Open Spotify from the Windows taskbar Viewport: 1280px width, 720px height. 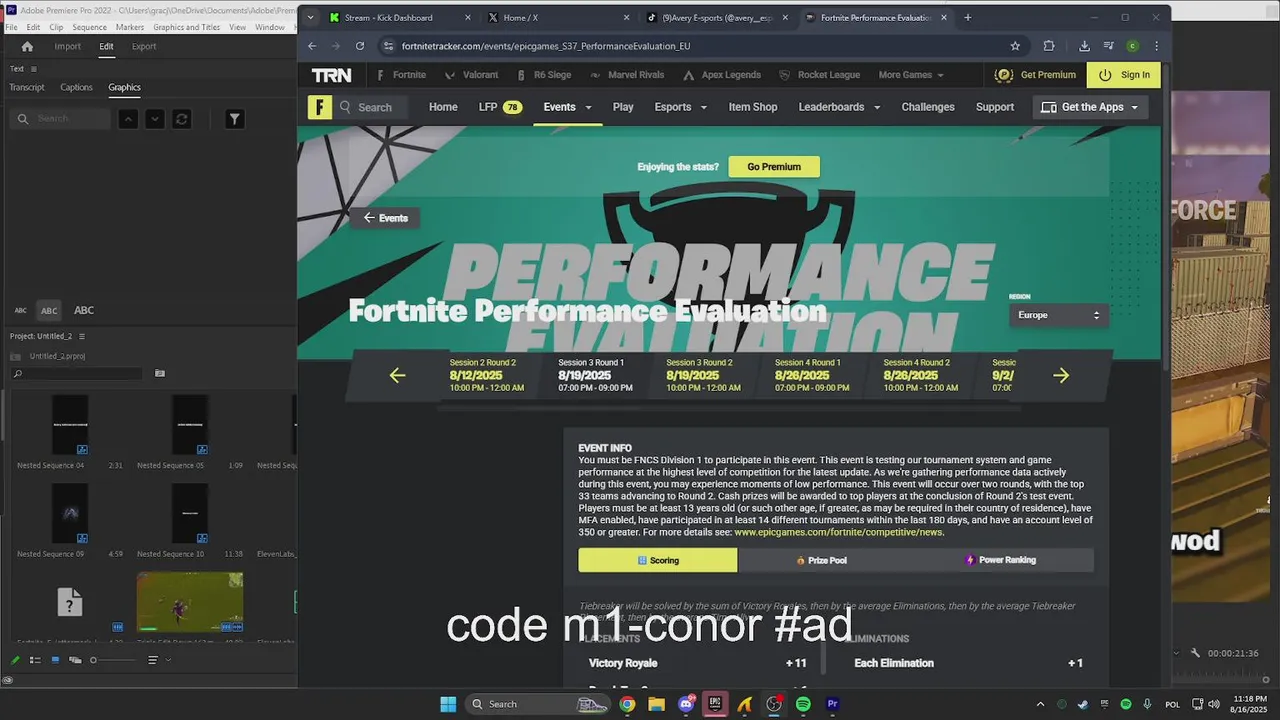(x=803, y=704)
